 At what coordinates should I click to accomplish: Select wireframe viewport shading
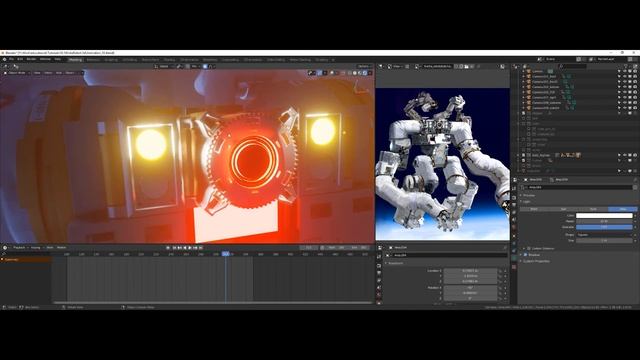pos(349,73)
